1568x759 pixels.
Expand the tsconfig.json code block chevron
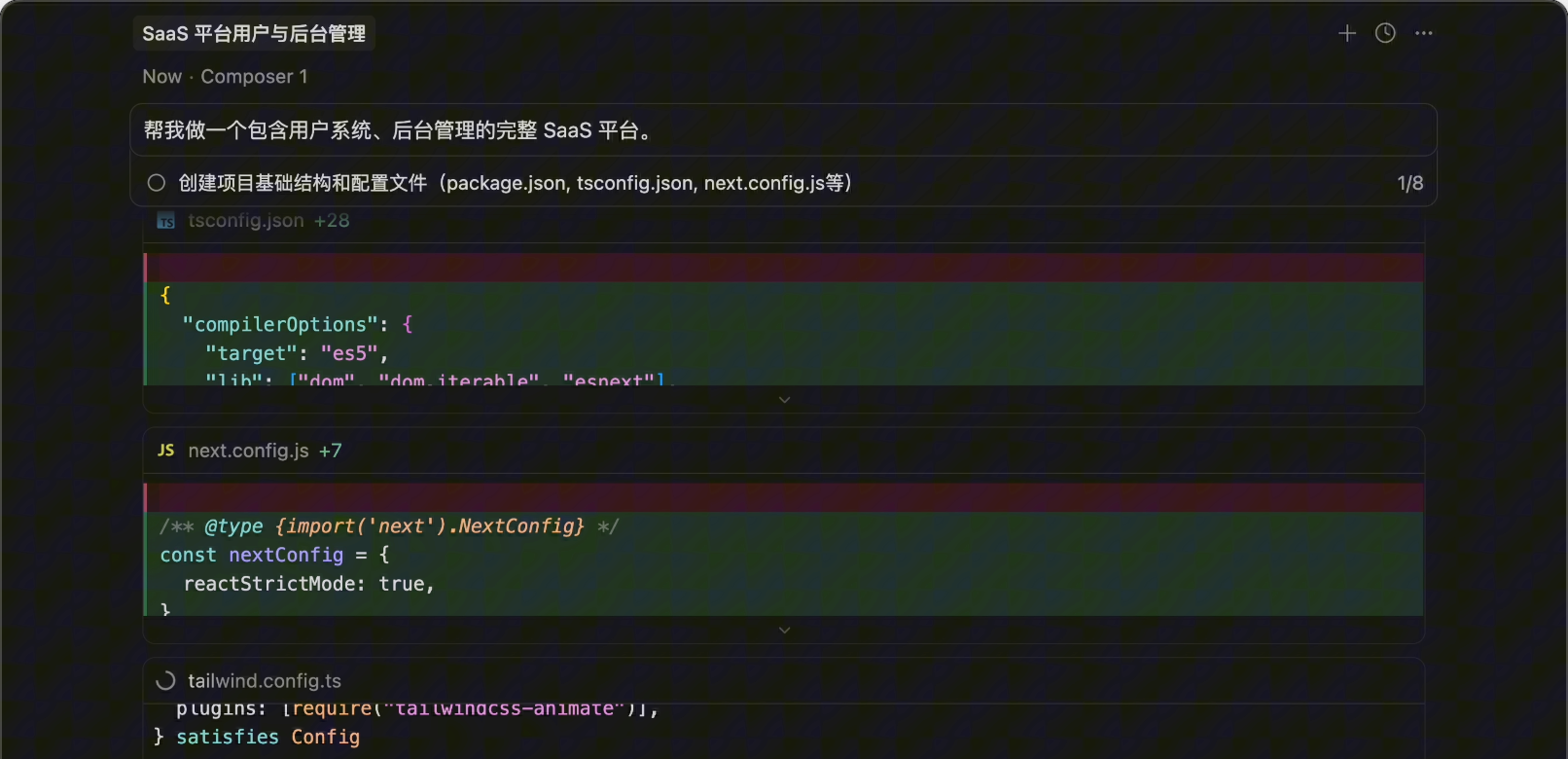(x=784, y=400)
